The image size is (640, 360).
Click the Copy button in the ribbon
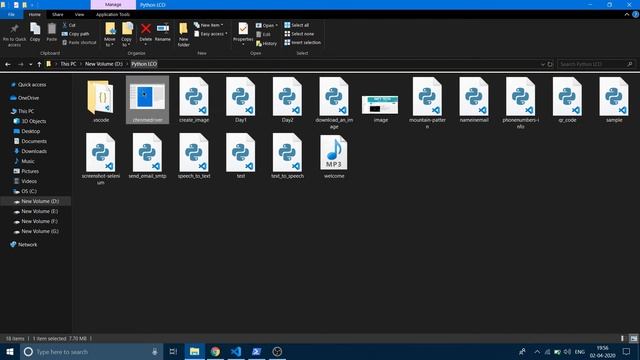pyautogui.click(x=35, y=32)
